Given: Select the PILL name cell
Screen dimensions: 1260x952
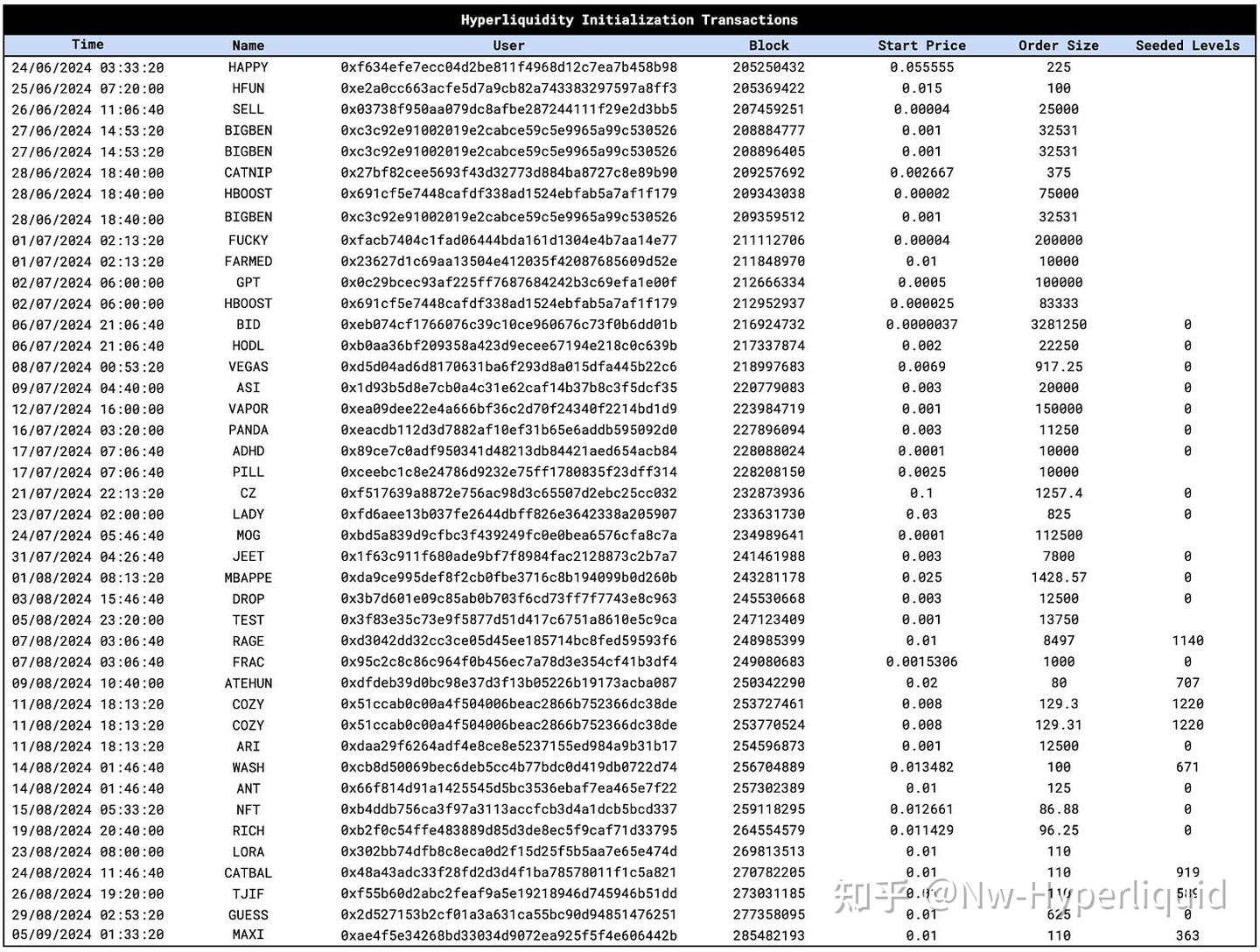Looking at the screenshot, I should pyautogui.click(x=248, y=472).
